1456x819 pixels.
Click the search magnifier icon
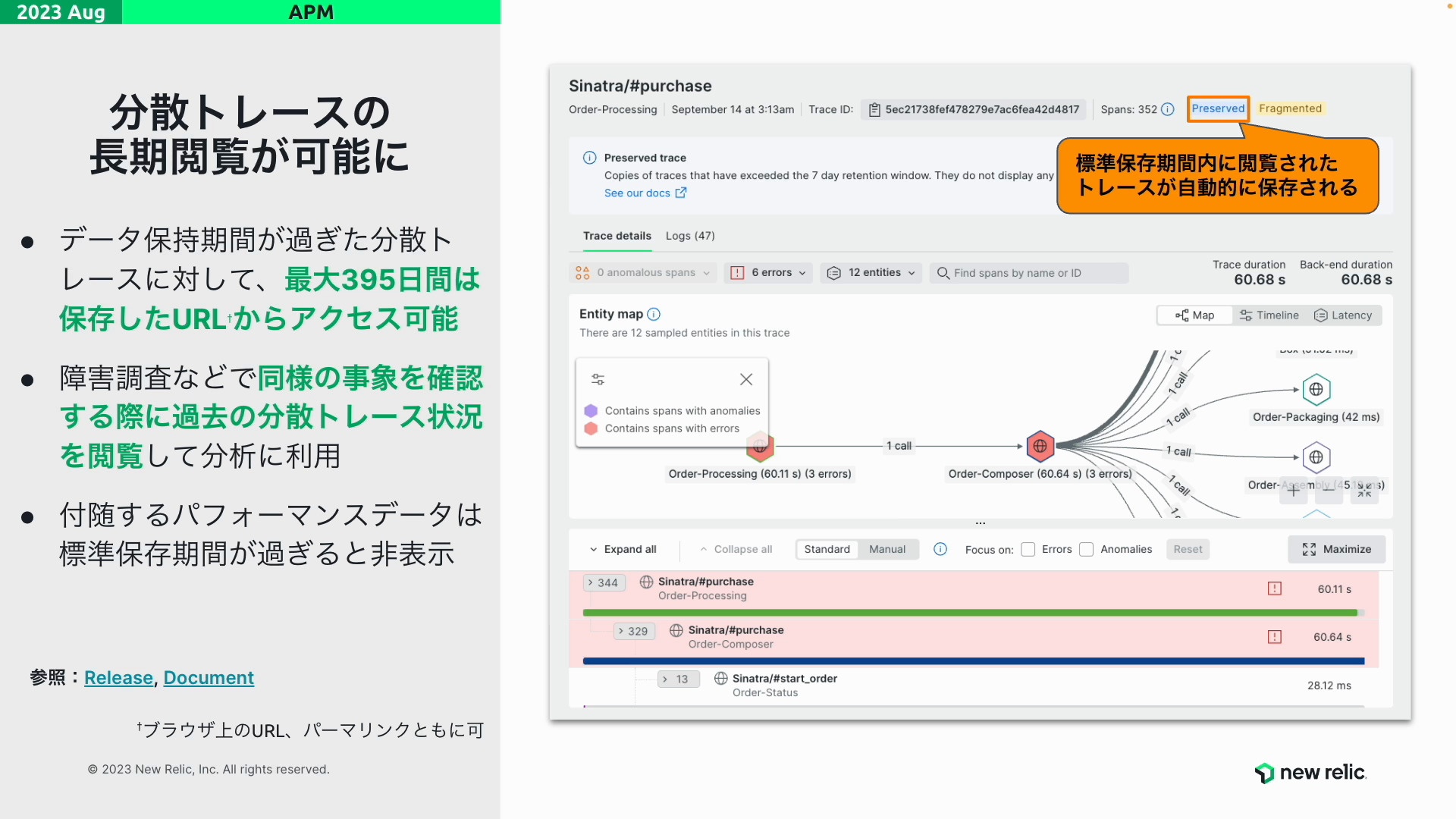[943, 273]
